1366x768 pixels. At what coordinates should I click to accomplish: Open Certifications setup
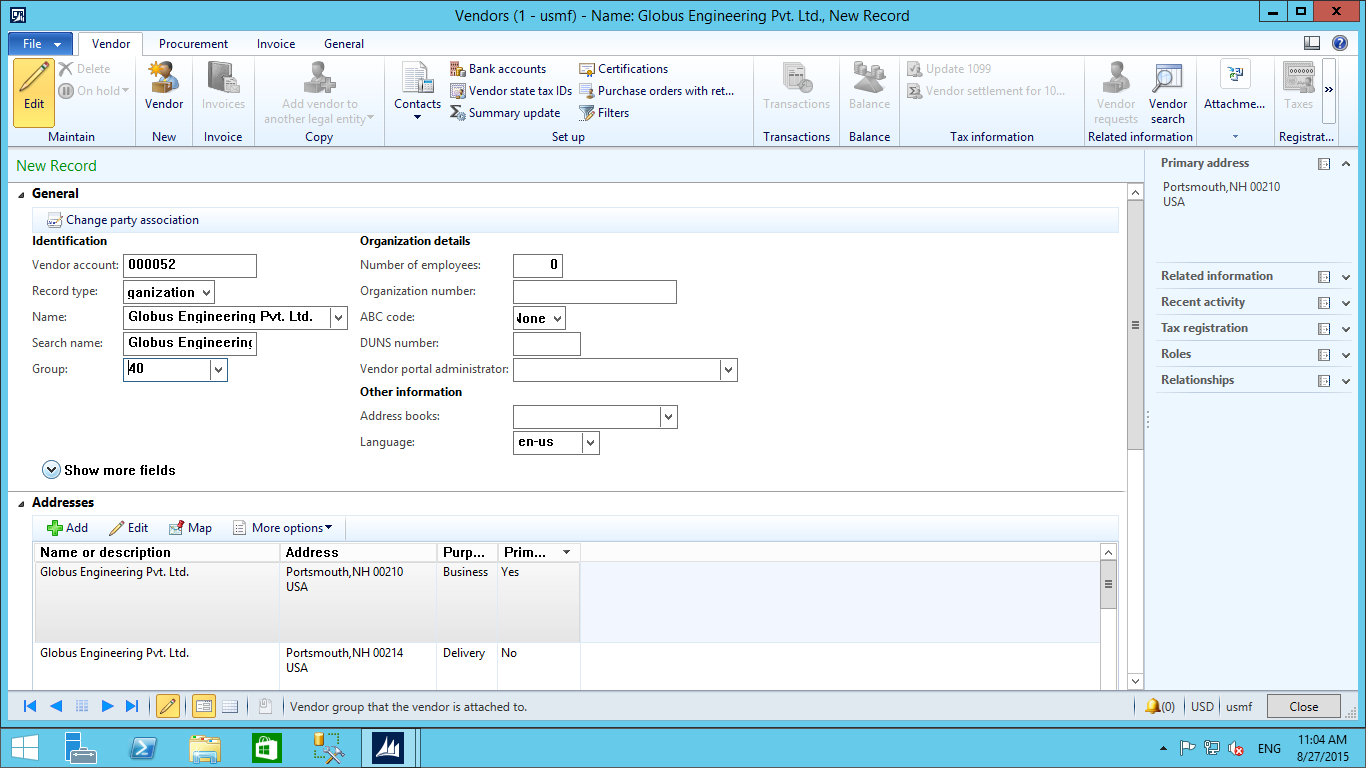[x=623, y=69]
